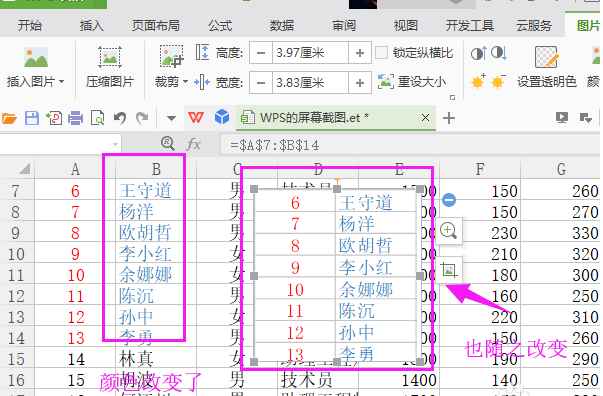
Task: Switch to the 页面布局 tab
Action: pos(156,26)
